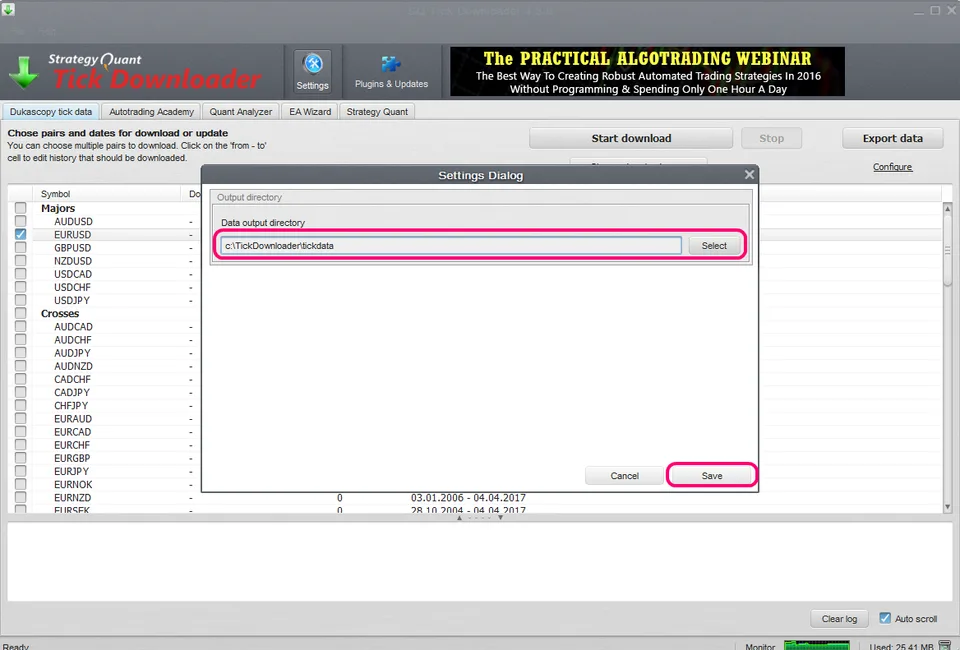Open Settings from the toolbar icon
Viewport: 960px width, 650px height.
coord(312,72)
